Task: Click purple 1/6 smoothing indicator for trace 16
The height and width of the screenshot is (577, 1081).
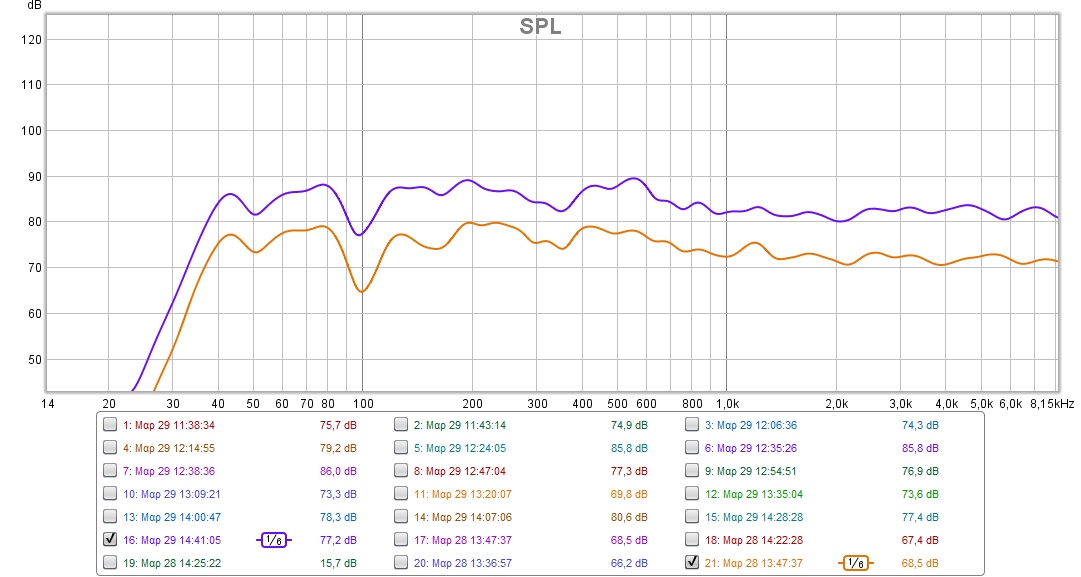Action: click(274, 540)
